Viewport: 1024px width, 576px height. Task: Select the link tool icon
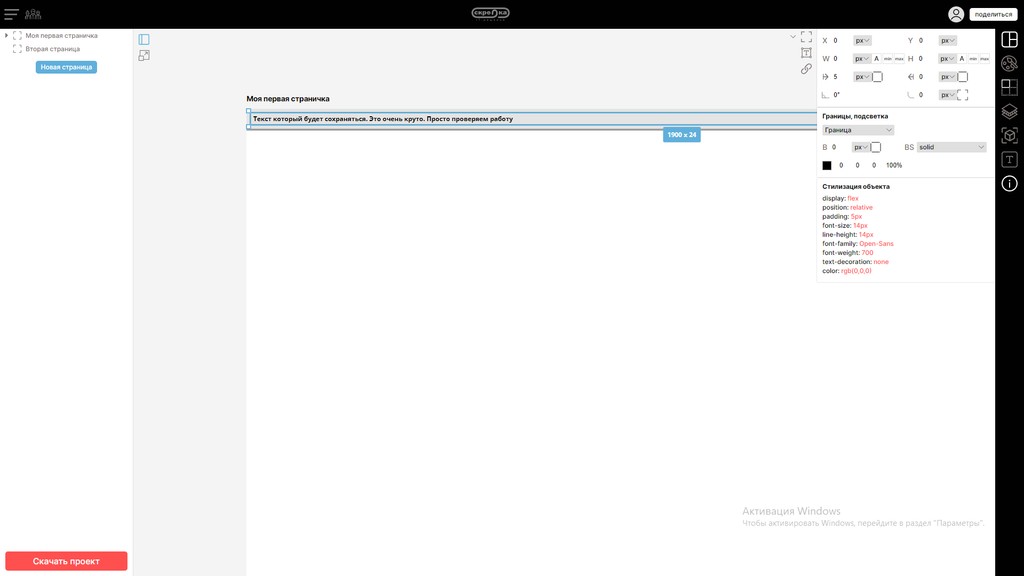click(x=807, y=69)
